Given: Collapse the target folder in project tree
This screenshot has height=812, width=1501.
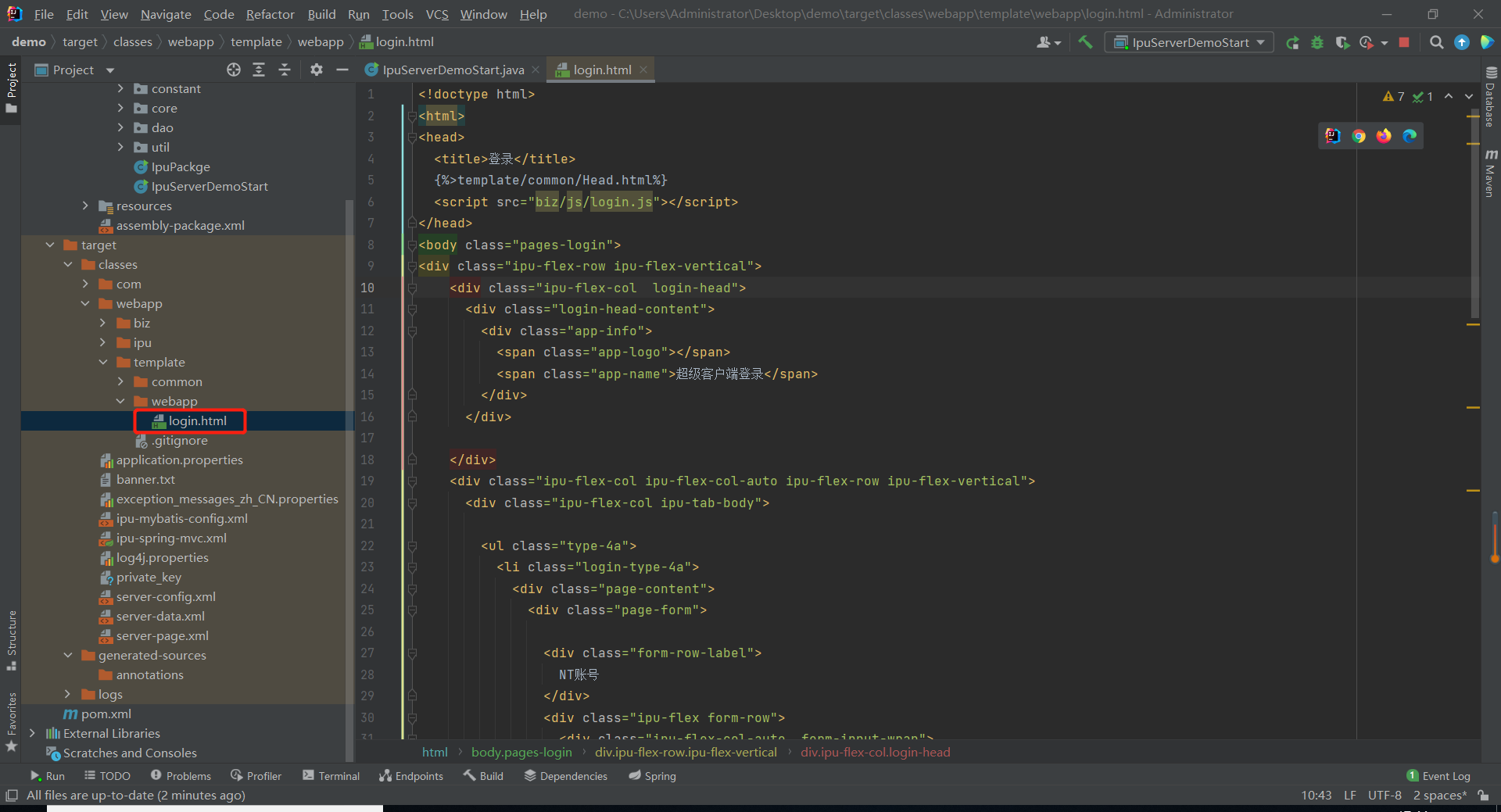Looking at the screenshot, I should (x=50, y=245).
